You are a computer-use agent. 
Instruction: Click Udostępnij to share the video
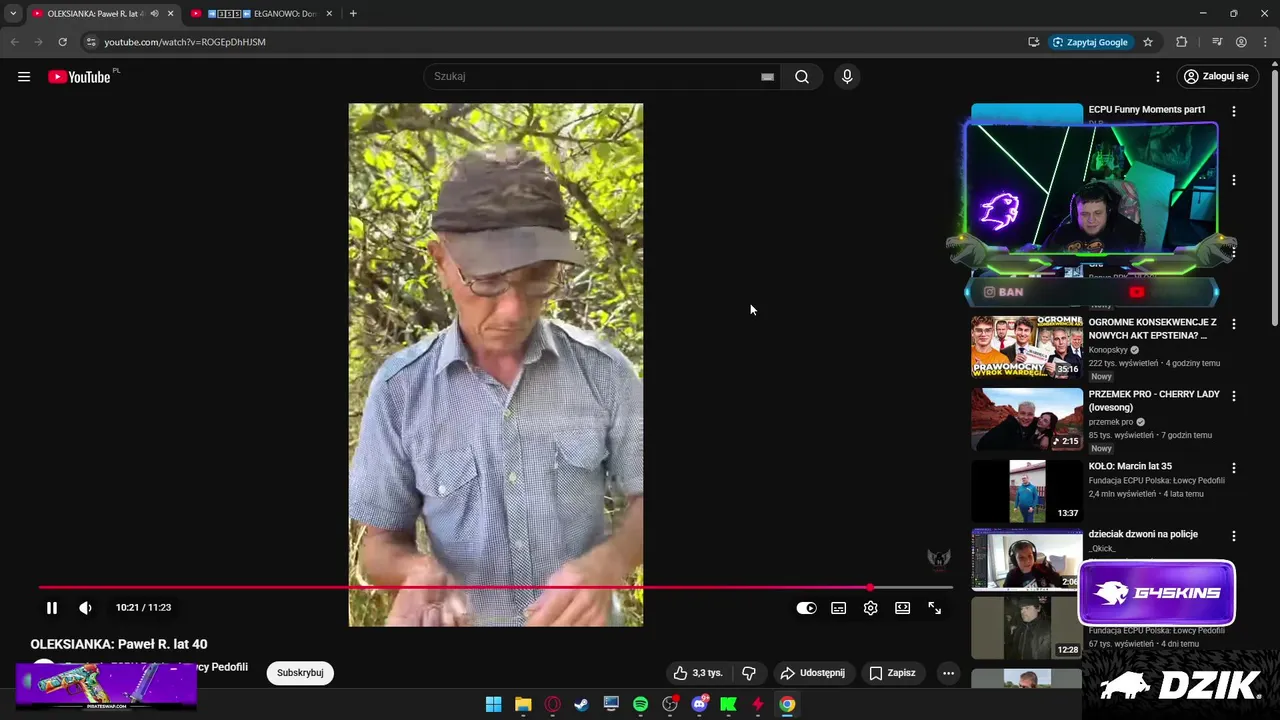(813, 673)
